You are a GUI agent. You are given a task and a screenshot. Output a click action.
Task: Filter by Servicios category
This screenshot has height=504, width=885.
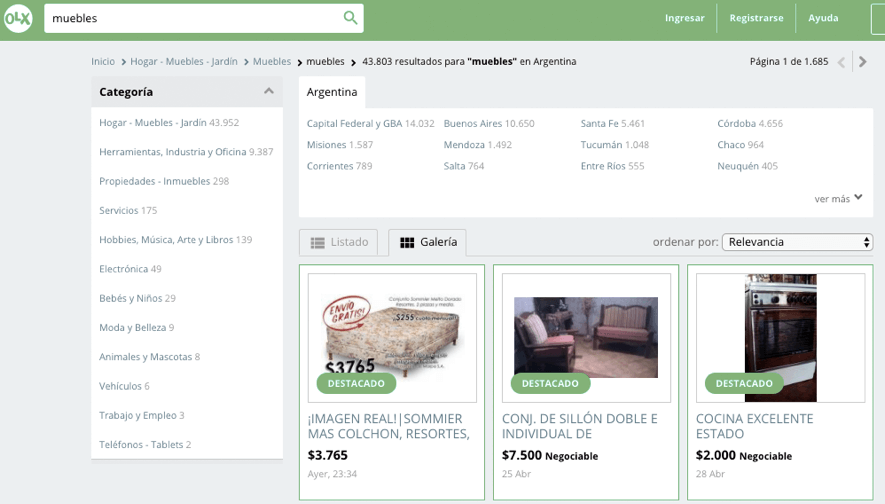click(128, 211)
